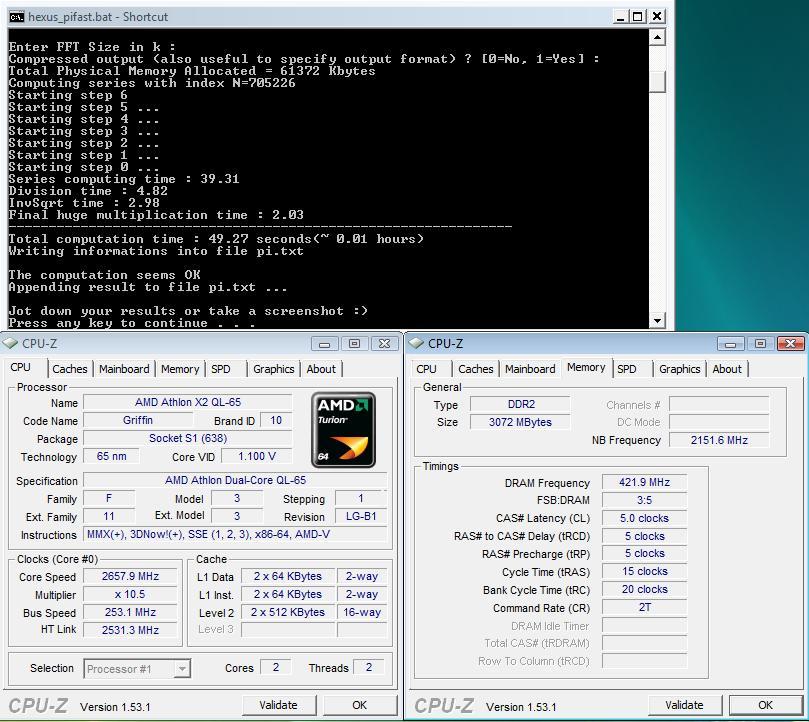Viewport: 809px width, 722px height.
Task: Click the Threads count field
Action: tap(369, 667)
